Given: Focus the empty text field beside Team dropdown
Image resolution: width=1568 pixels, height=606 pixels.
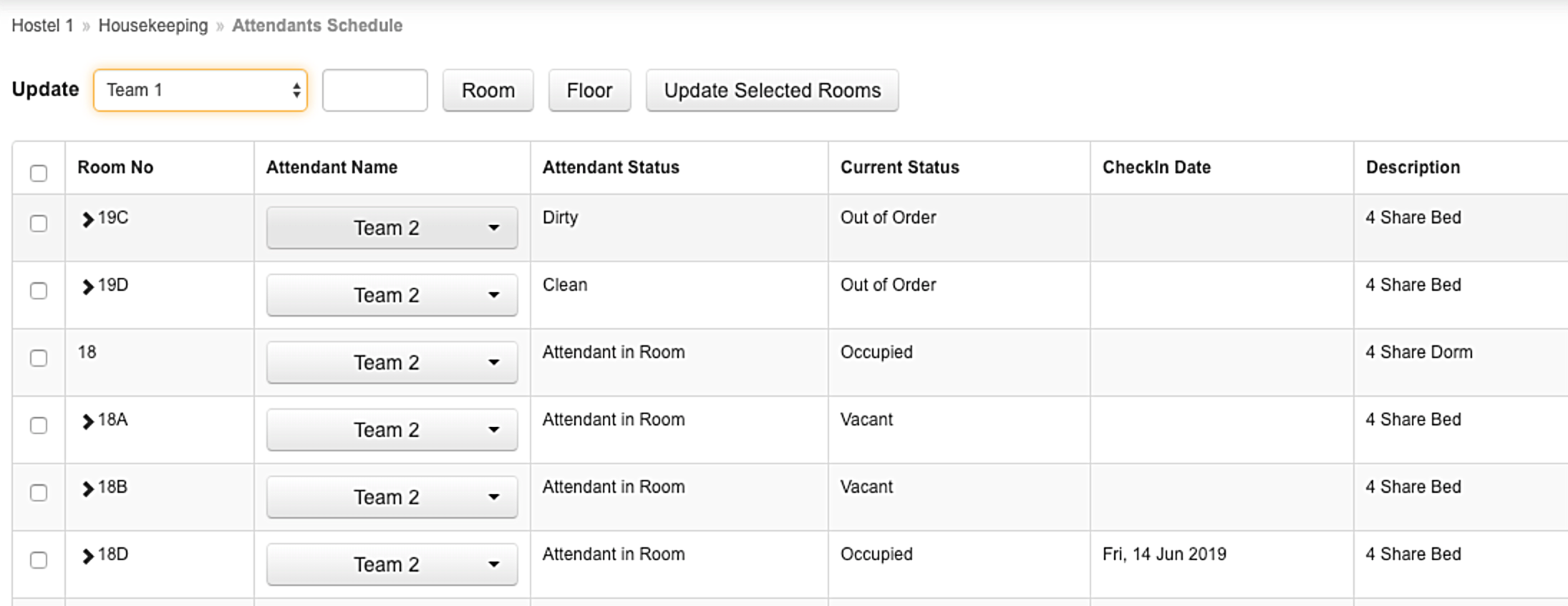Looking at the screenshot, I should pos(375,90).
